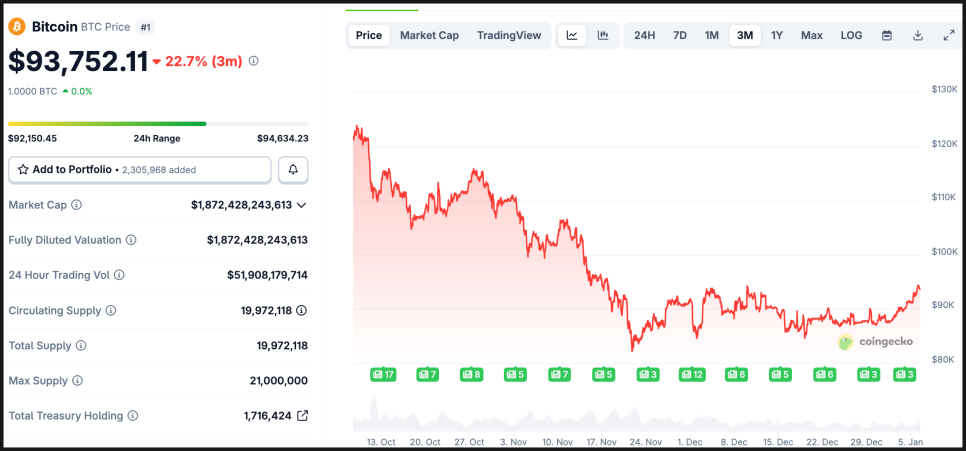This screenshot has width=966, height=451.
Task: Select the 24H time range
Action: [644, 36]
